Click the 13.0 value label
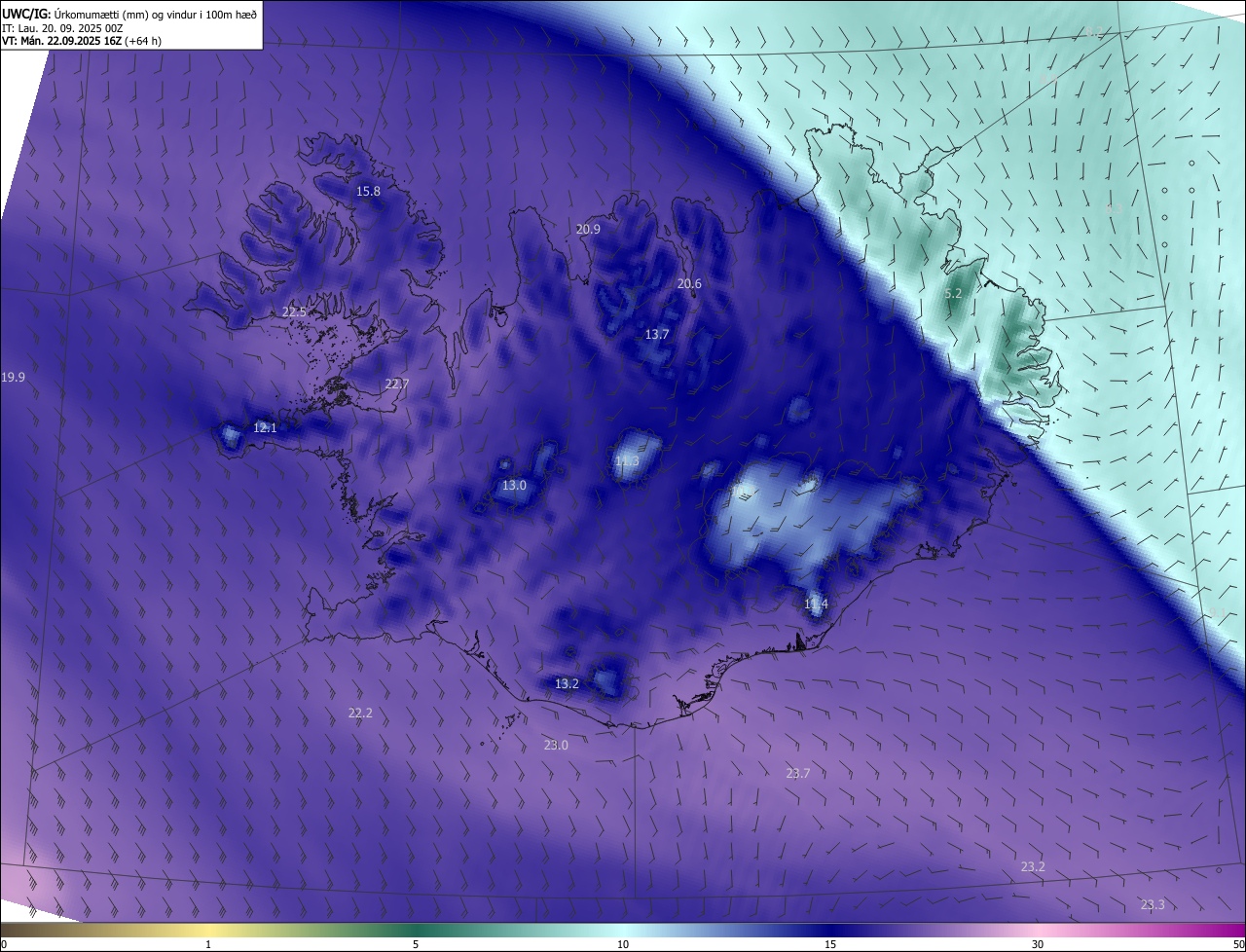 (x=514, y=486)
